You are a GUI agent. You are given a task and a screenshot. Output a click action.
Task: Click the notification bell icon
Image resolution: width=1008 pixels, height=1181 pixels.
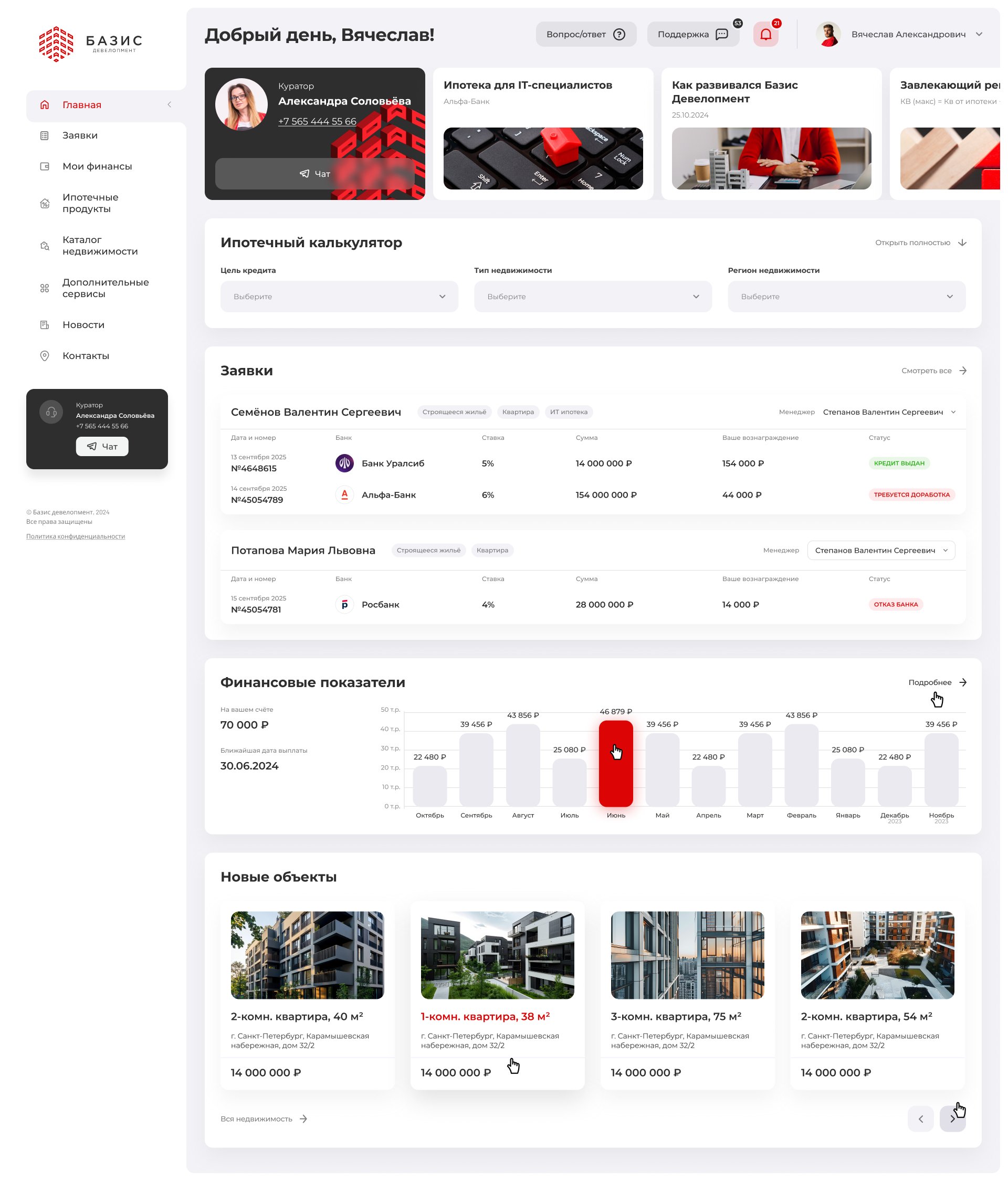(x=765, y=34)
